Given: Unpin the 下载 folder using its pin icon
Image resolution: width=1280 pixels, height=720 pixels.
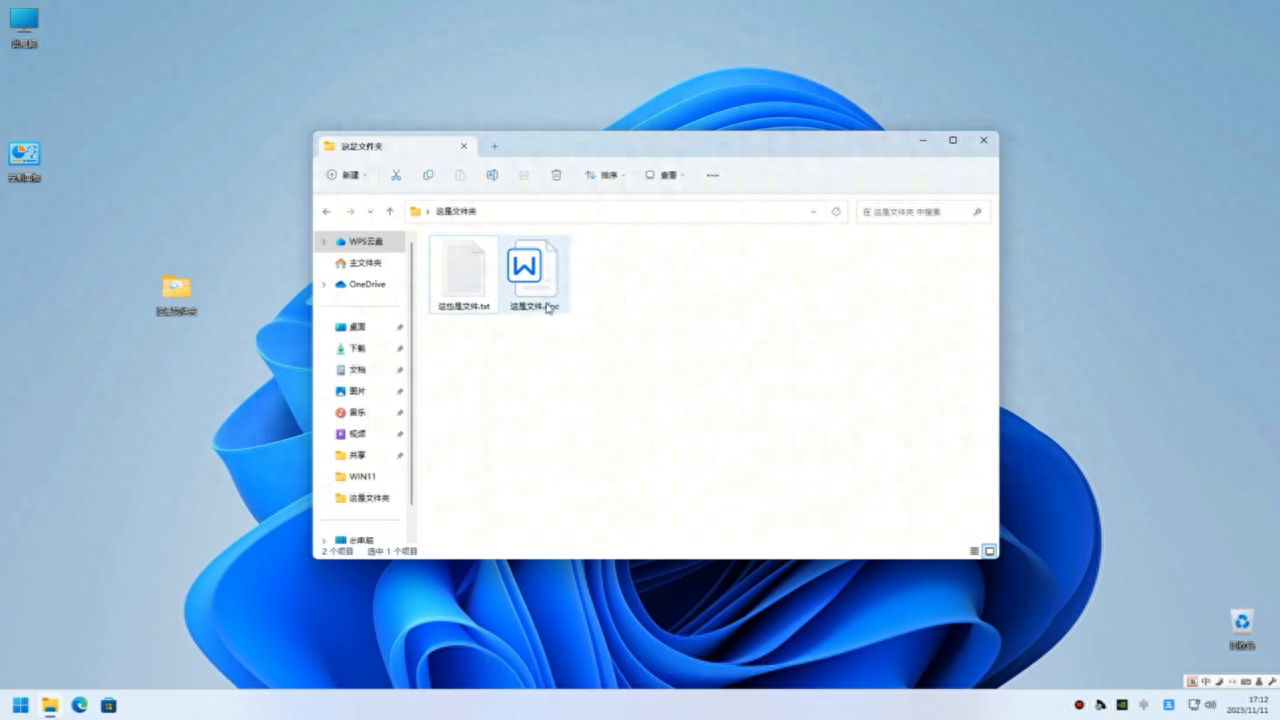Looking at the screenshot, I should click(x=399, y=348).
